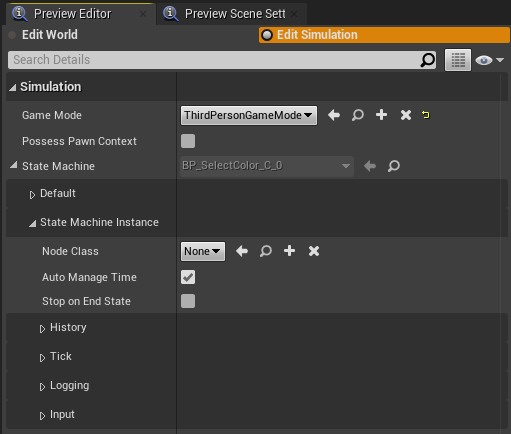Use selected asset arrow for Game Mode
This screenshot has width=511, height=434.
coord(334,115)
